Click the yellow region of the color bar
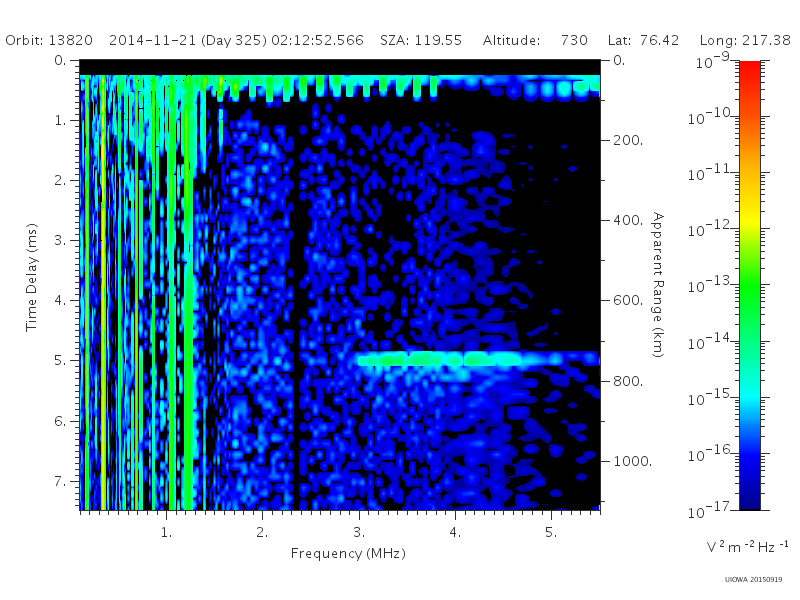This screenshot has height=600, width=800. click(x=750, y=217)
